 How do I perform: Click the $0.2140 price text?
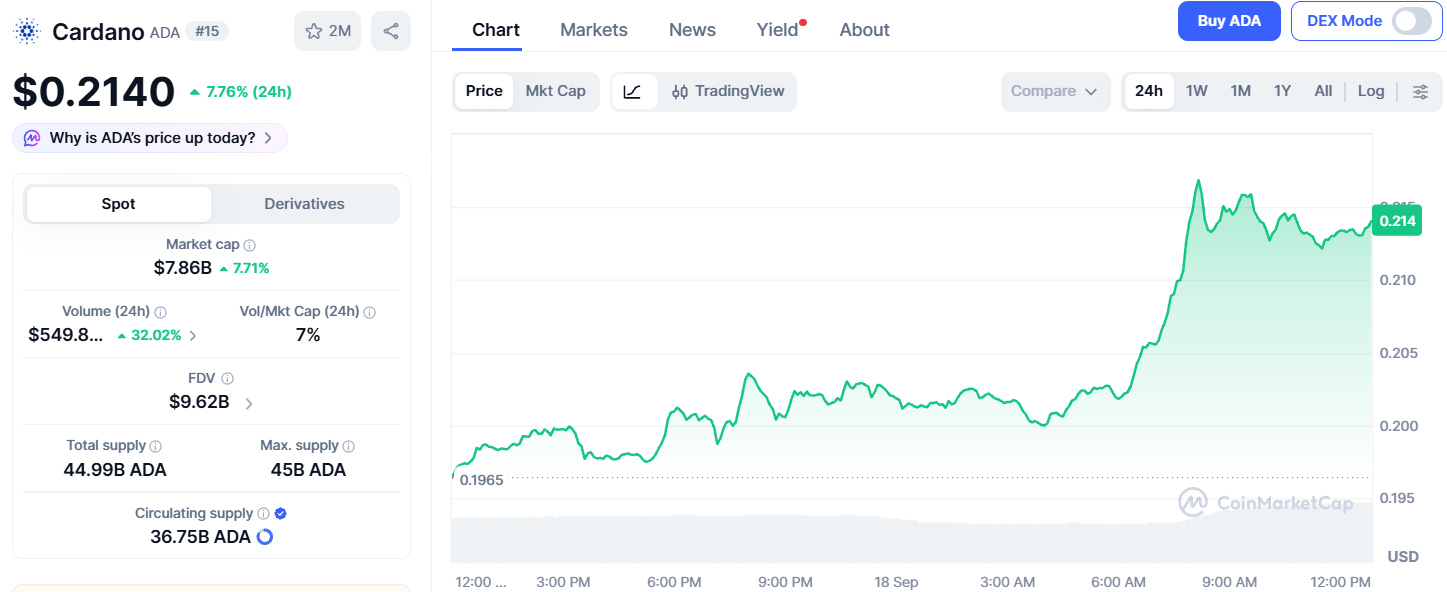pyautogui.click(x=94, y=92)
